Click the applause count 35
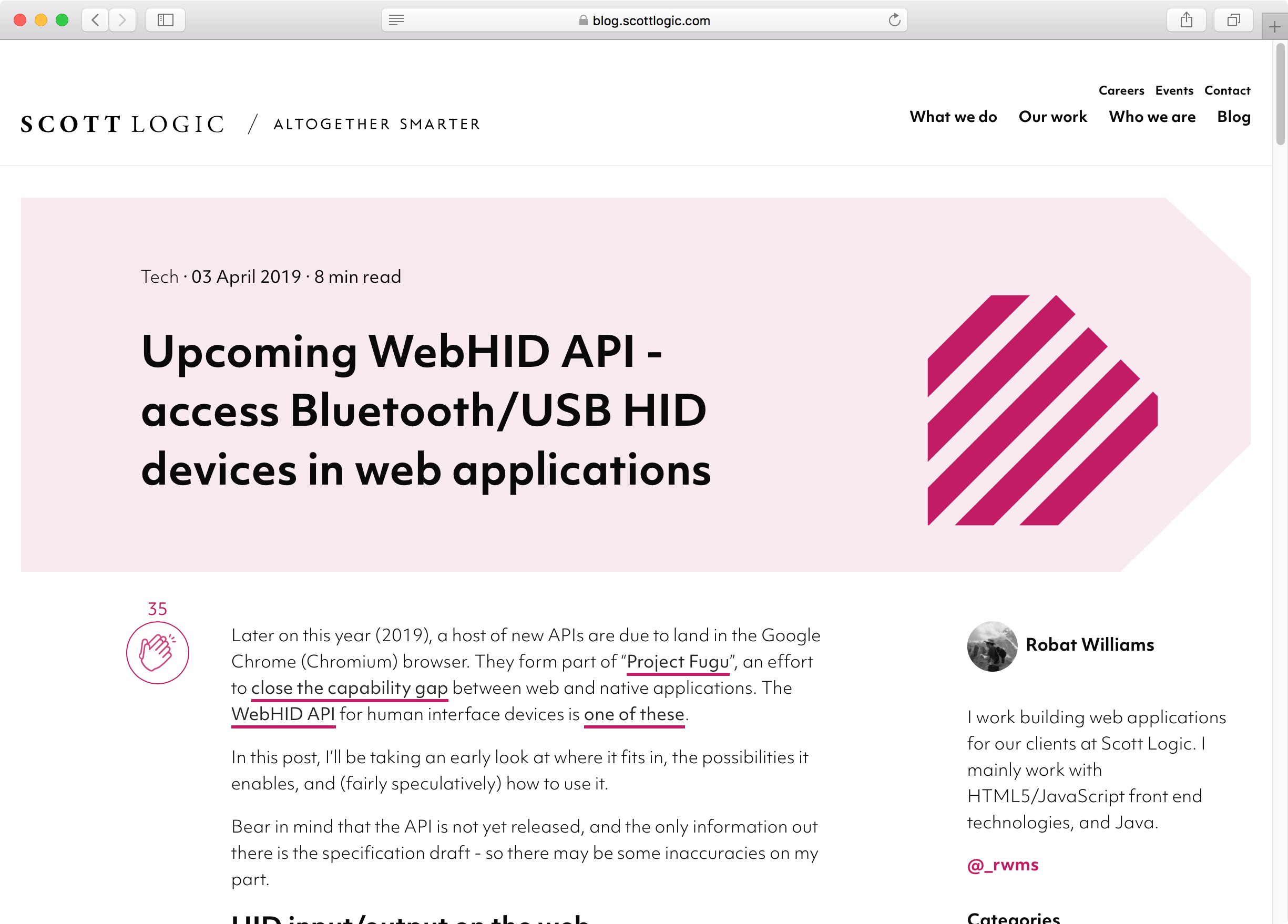 [x=157, y=609]
